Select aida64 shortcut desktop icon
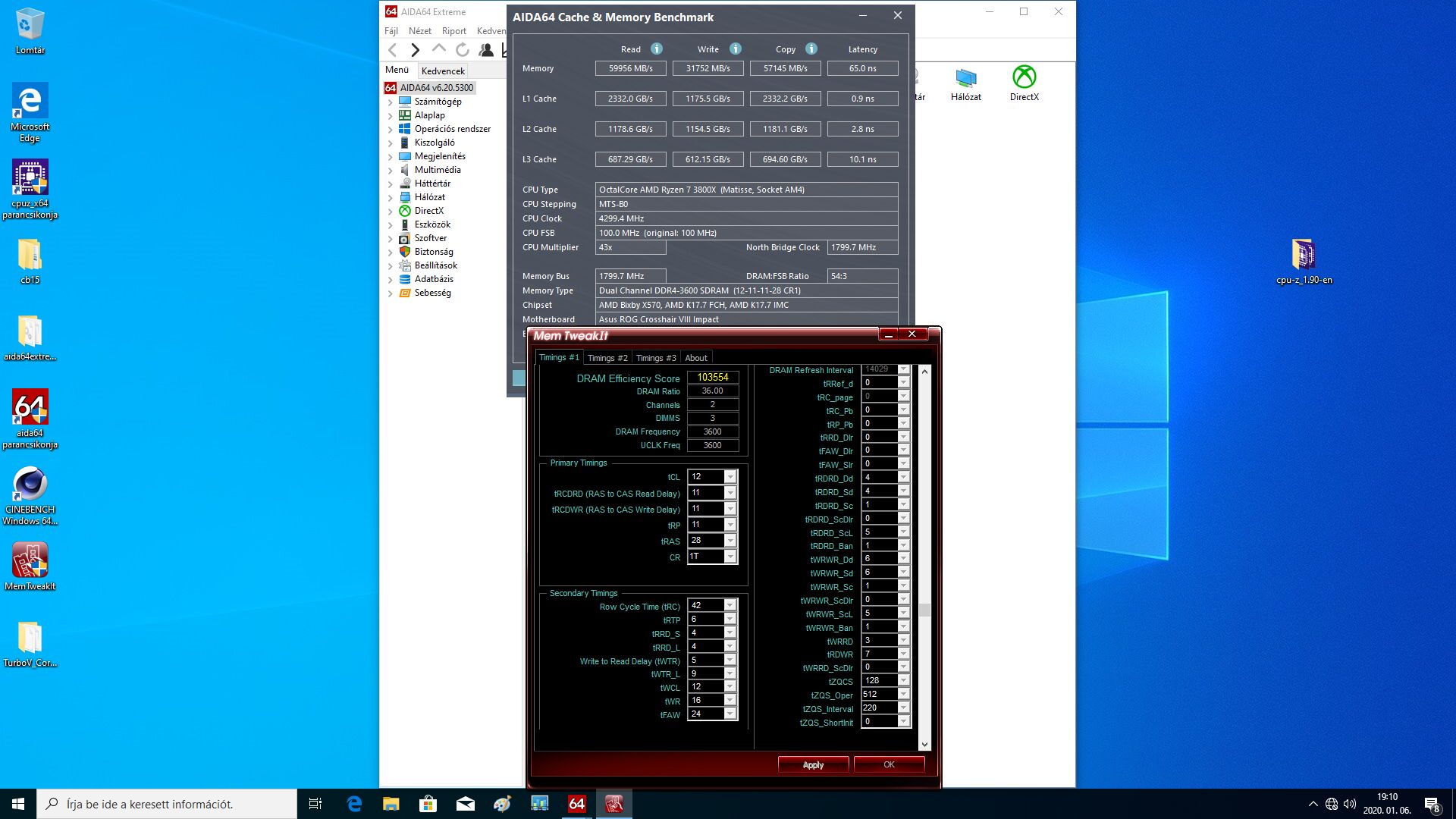 [x=30, y=419]
